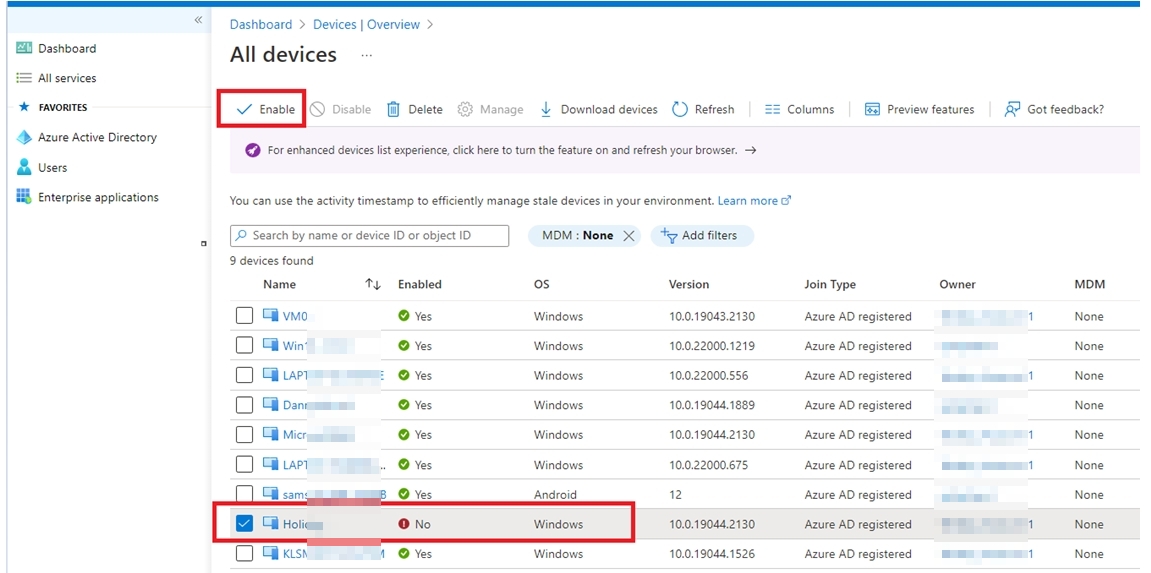The image size is (1151, 573).
Task: Click the device search input field
Action: [x=370, y=236]
